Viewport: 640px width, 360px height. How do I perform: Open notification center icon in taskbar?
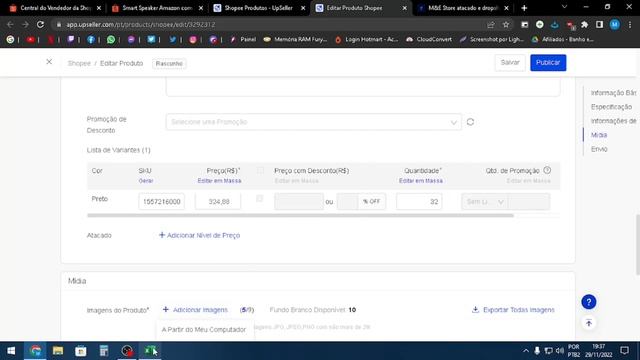pos(624,351)
